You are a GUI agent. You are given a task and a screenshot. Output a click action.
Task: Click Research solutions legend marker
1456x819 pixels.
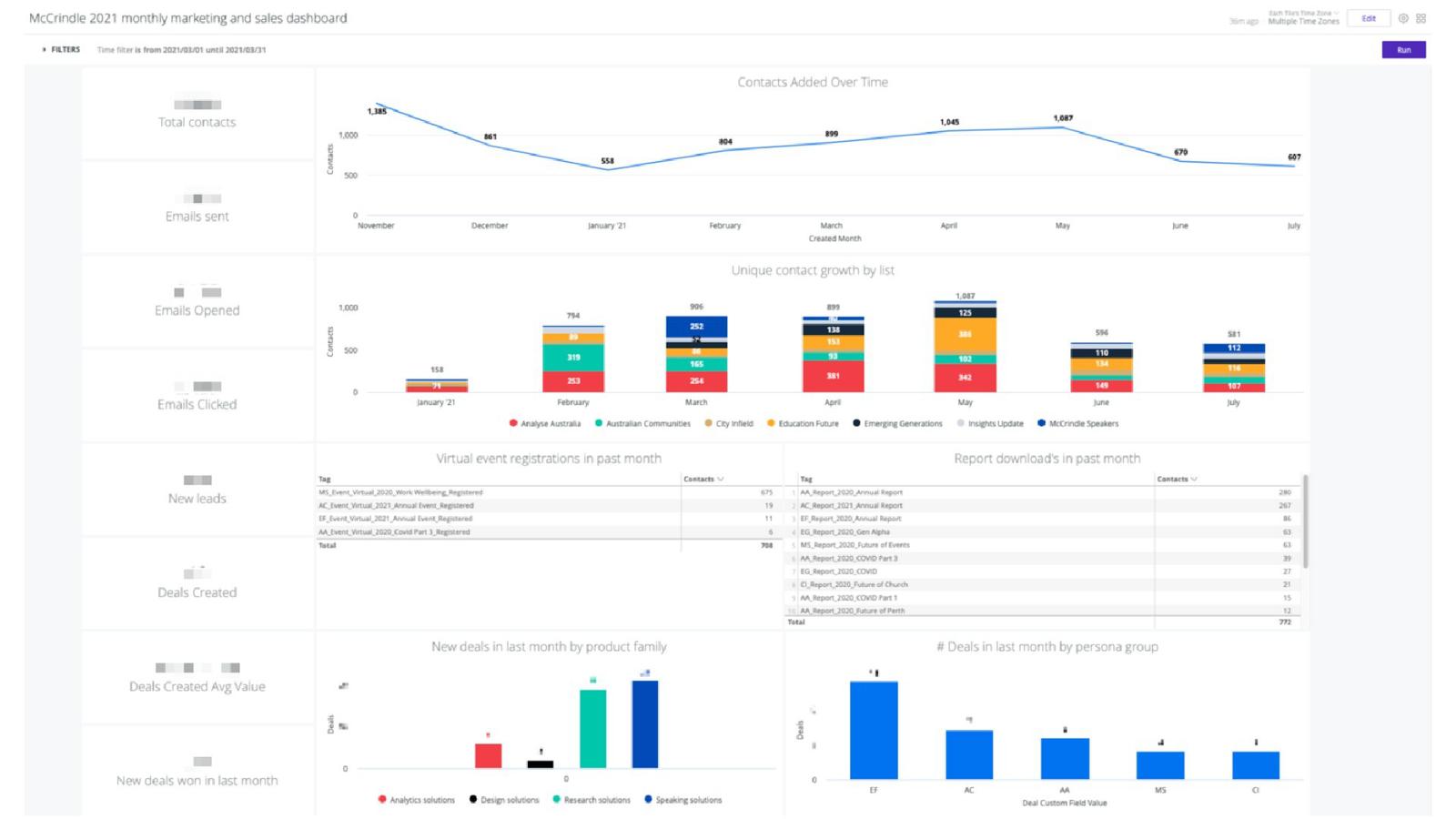556,800
